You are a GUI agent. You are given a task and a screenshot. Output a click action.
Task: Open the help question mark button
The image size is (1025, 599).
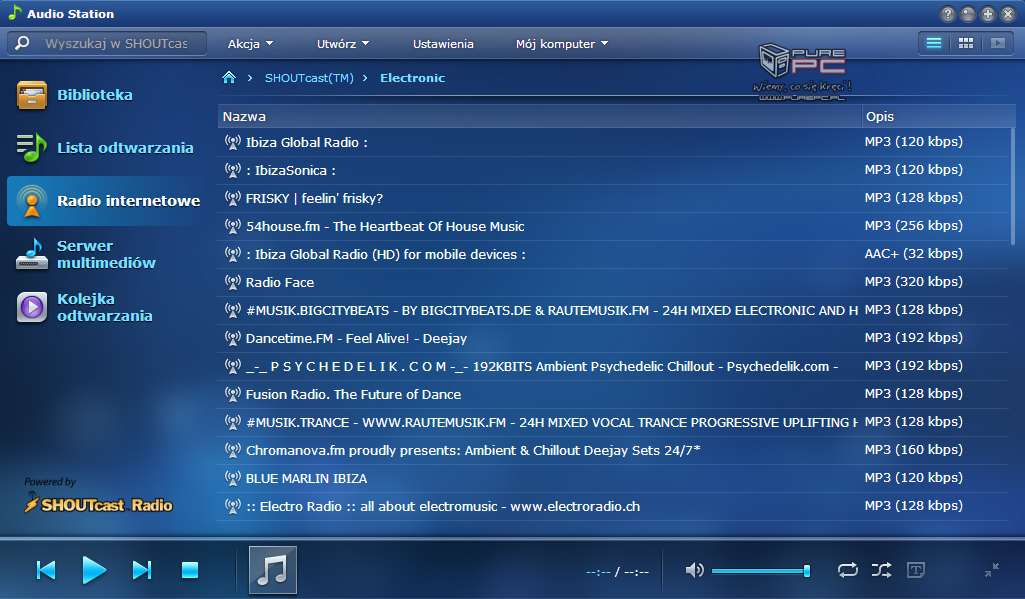947,14
